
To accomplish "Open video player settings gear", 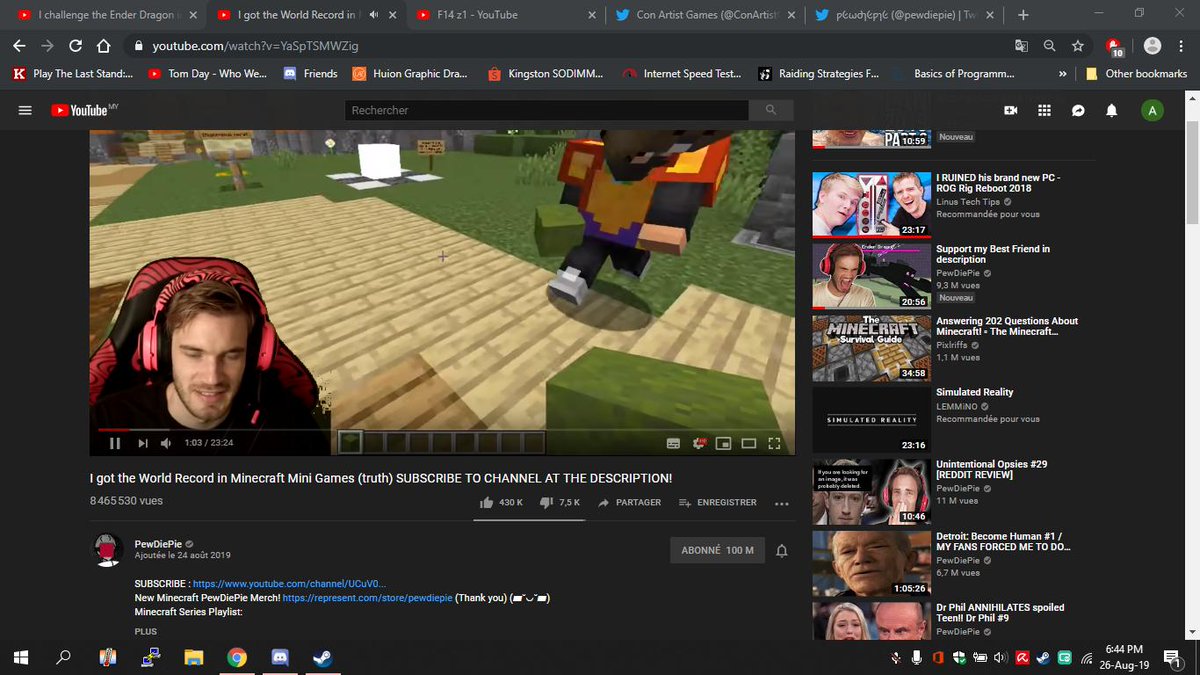I will click(x=698, y=443).
